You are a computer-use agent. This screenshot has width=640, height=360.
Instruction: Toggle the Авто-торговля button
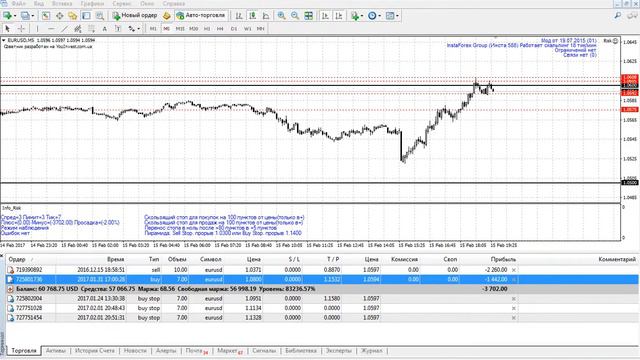pyautogui.click(x=201, y=16)
